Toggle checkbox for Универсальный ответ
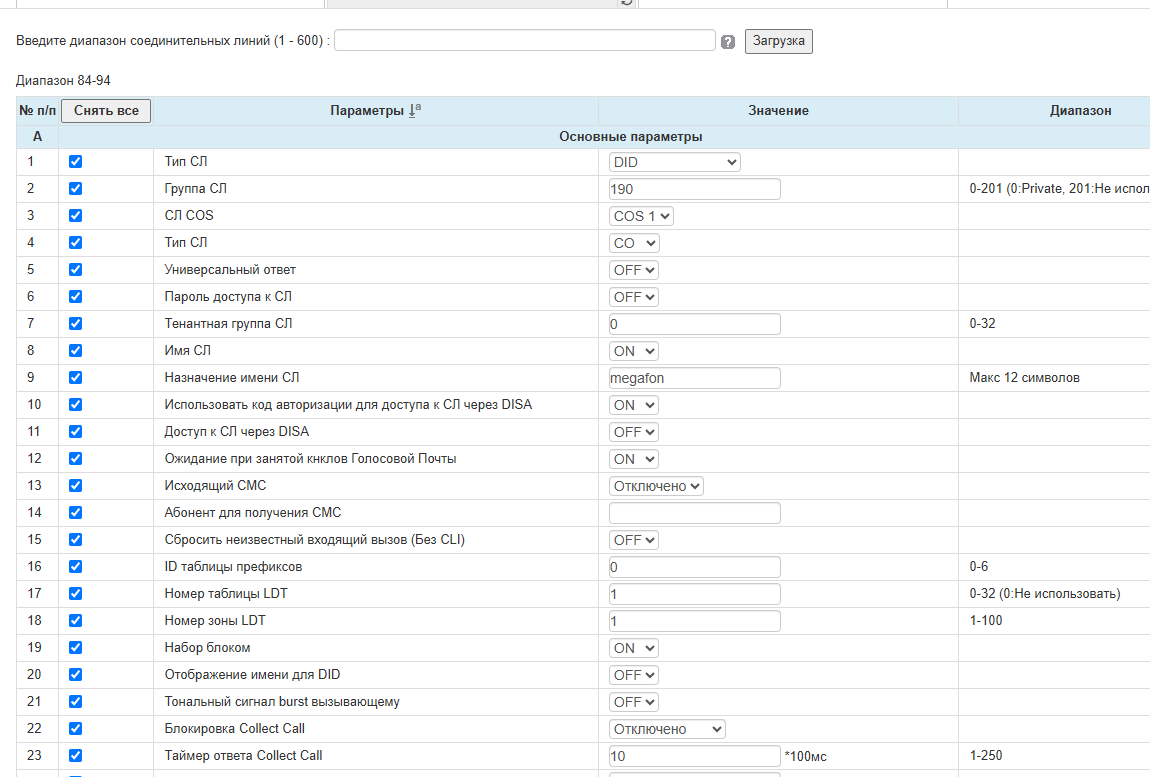 [x=75, y=270]
